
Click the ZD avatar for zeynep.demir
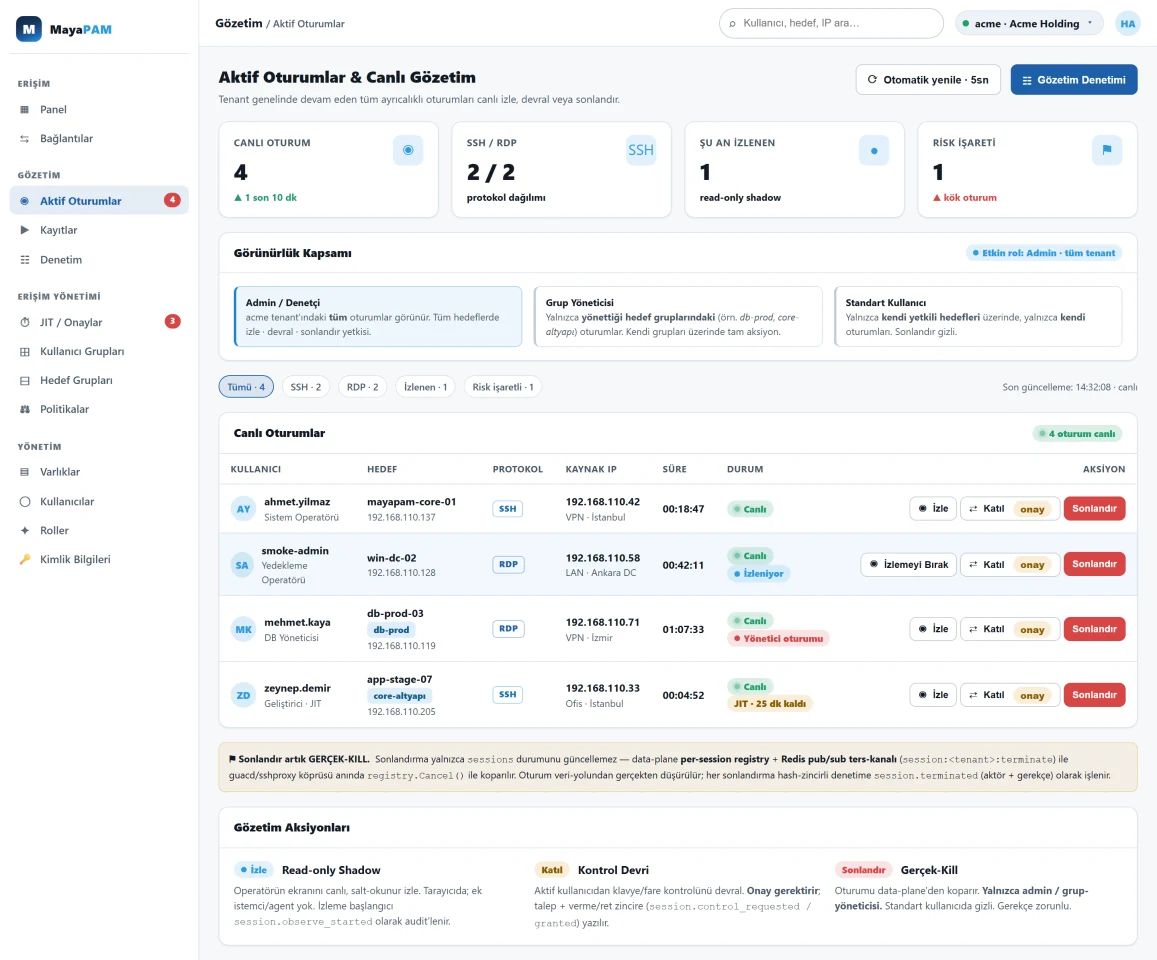tap(244, 695)
